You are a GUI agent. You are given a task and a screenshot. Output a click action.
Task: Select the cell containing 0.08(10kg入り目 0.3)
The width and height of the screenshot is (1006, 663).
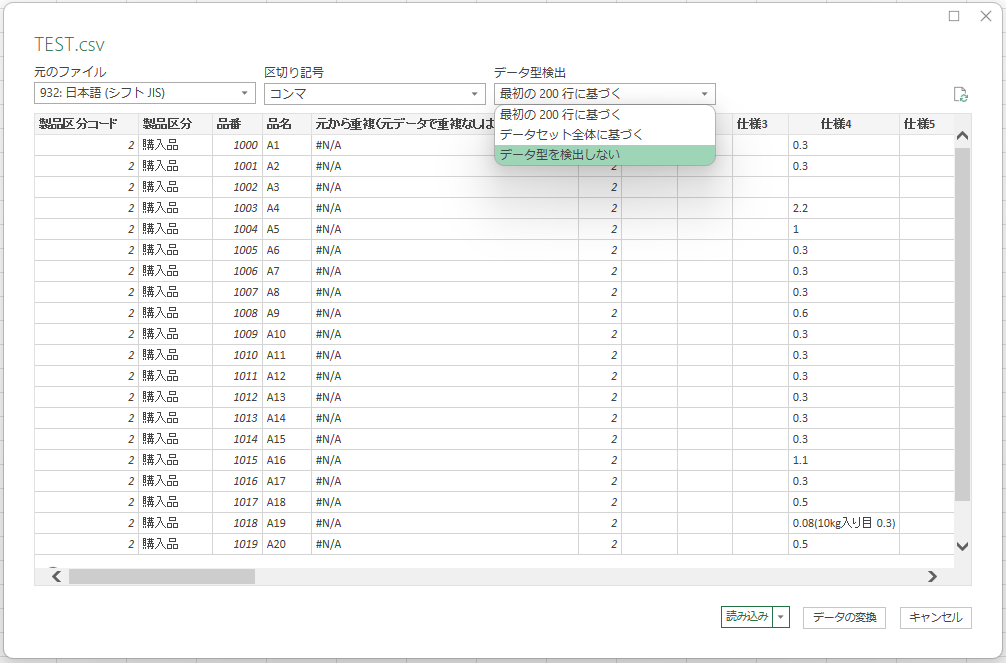pos(843,523)
